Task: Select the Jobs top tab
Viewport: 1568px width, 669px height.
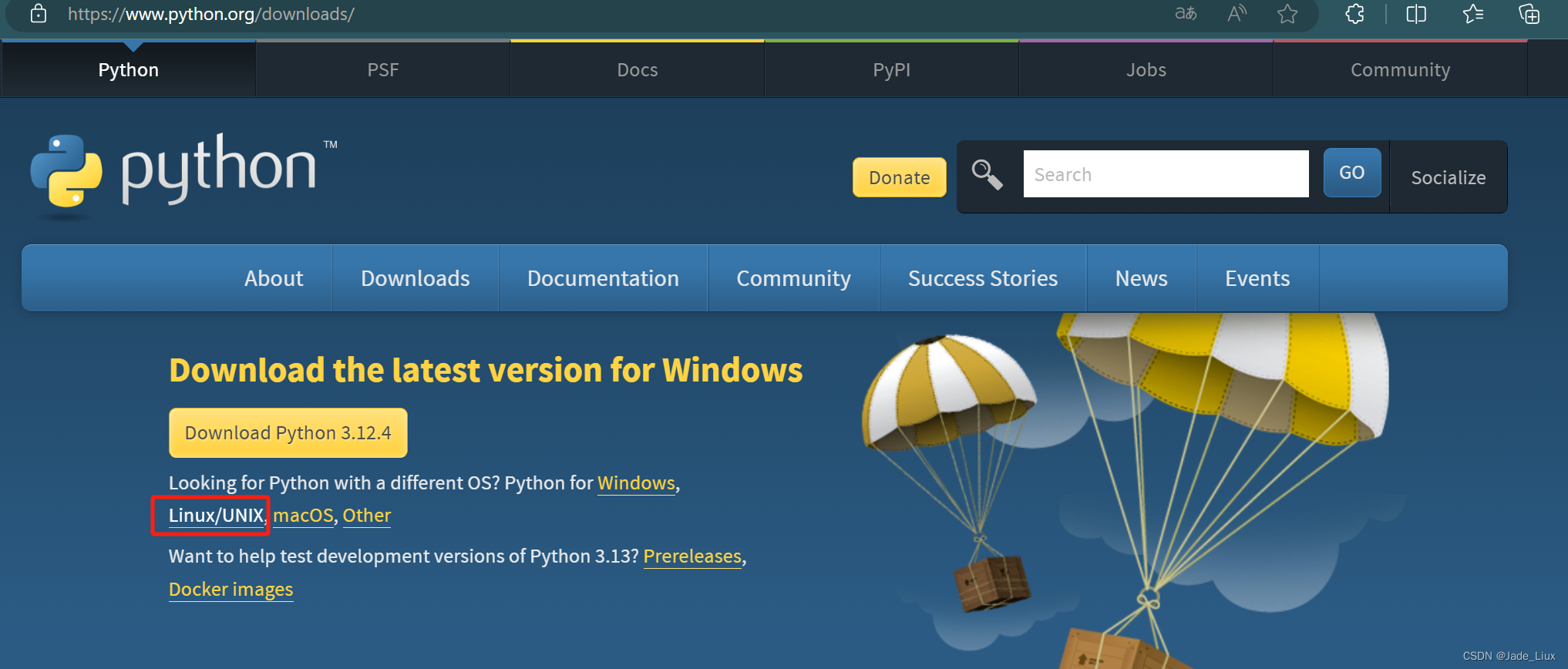Action: pos(1146,69)
